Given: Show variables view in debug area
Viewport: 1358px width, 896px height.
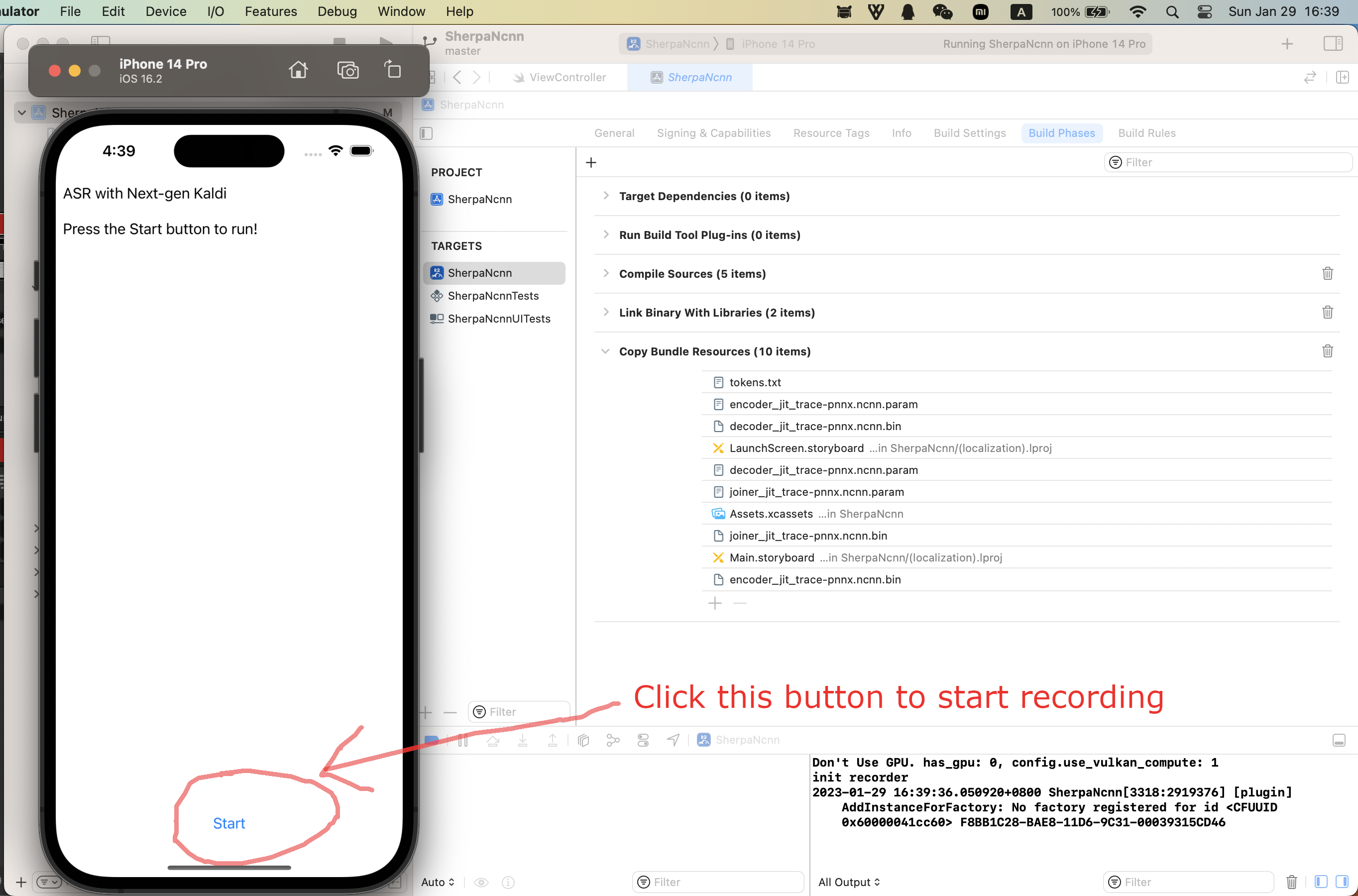Looking at the screenshot, I should point(1320,882).
